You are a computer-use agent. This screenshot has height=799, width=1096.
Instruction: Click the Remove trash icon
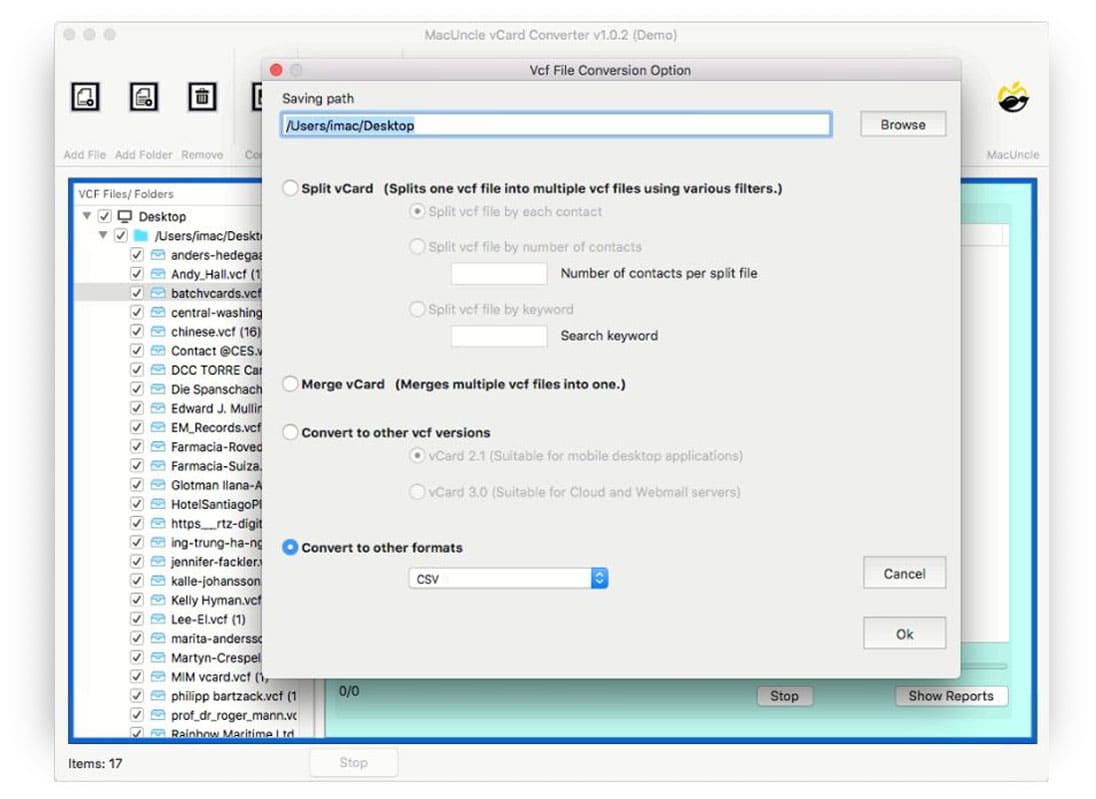(202, 96)
